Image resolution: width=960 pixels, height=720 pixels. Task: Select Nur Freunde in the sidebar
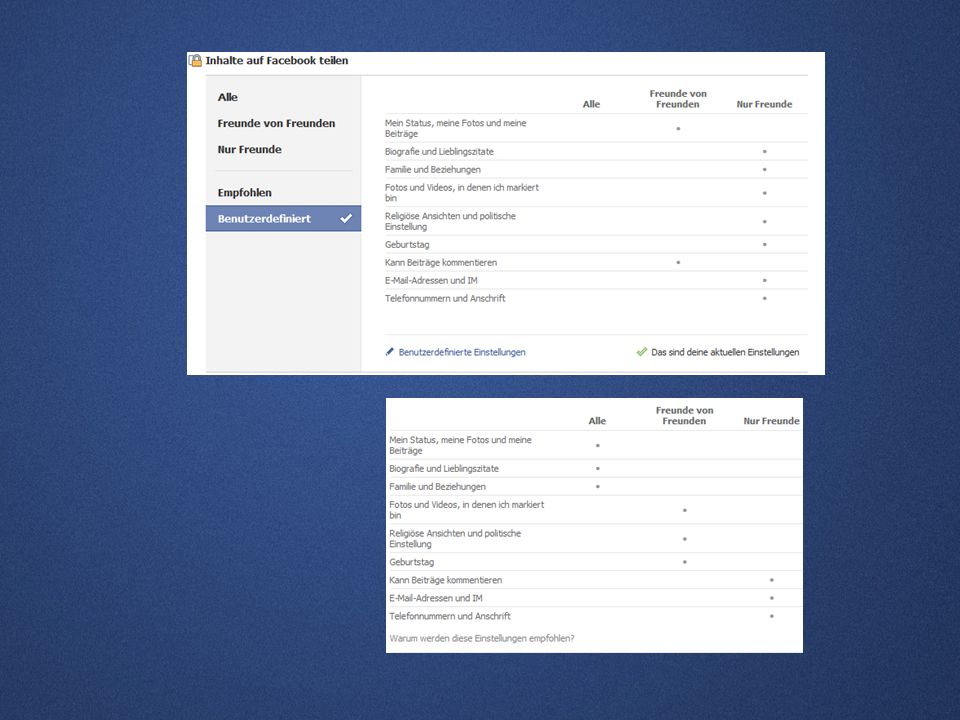250,149
